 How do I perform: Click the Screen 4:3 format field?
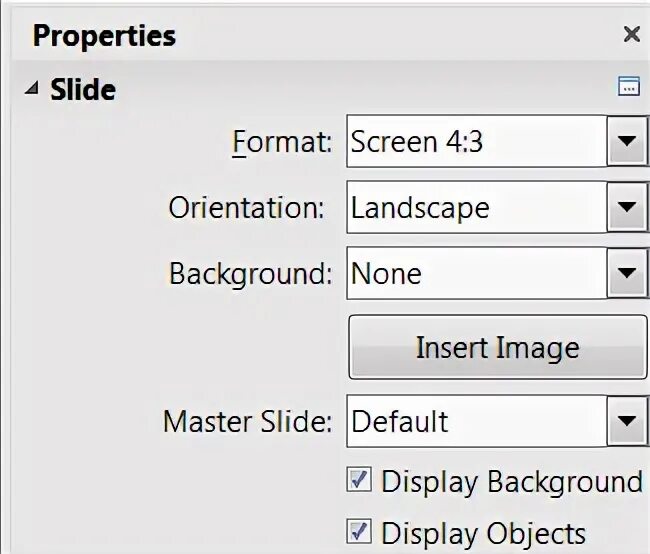click(x=476, y=141)
